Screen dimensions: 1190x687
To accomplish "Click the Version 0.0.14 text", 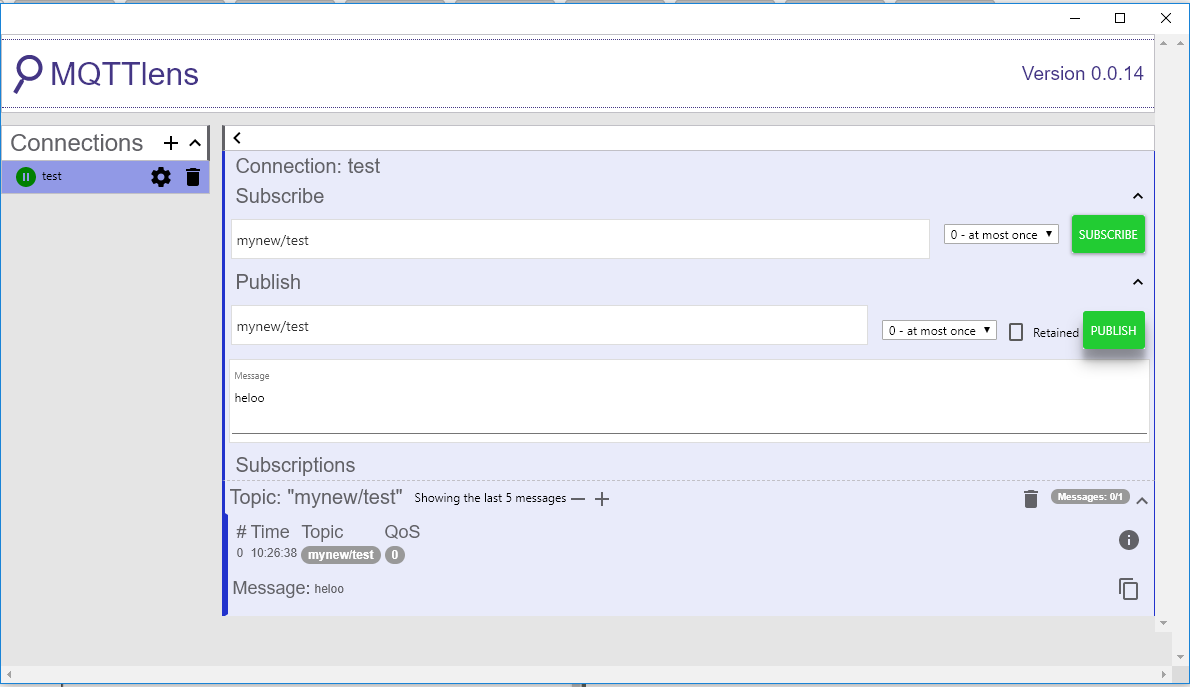I will point(1082,74).
